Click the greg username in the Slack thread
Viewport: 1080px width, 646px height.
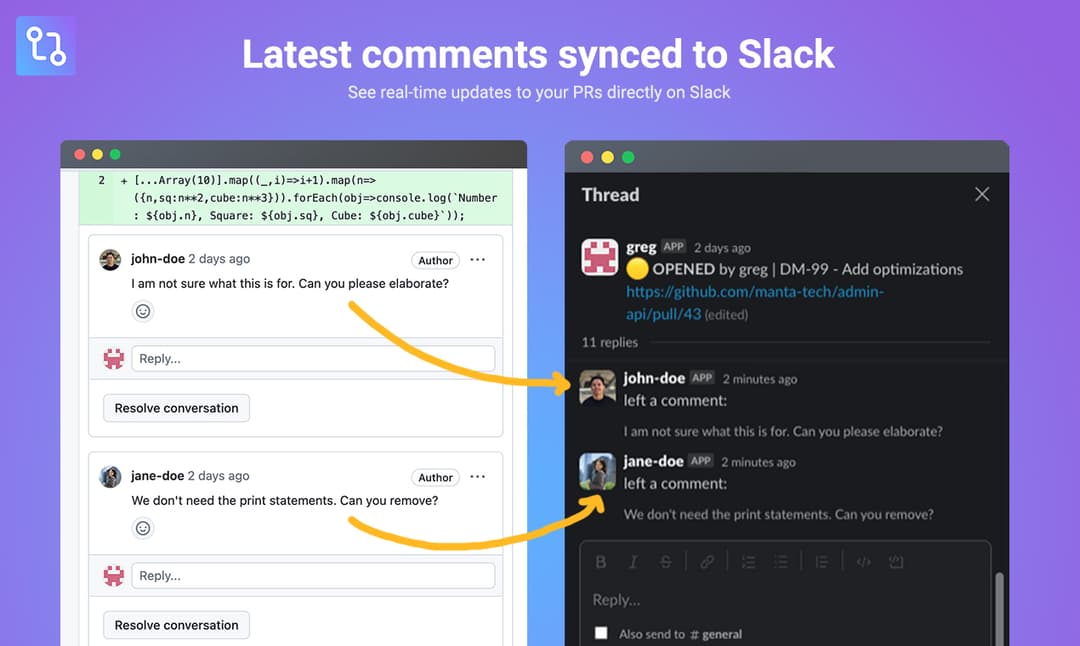[x=641, y=247]
